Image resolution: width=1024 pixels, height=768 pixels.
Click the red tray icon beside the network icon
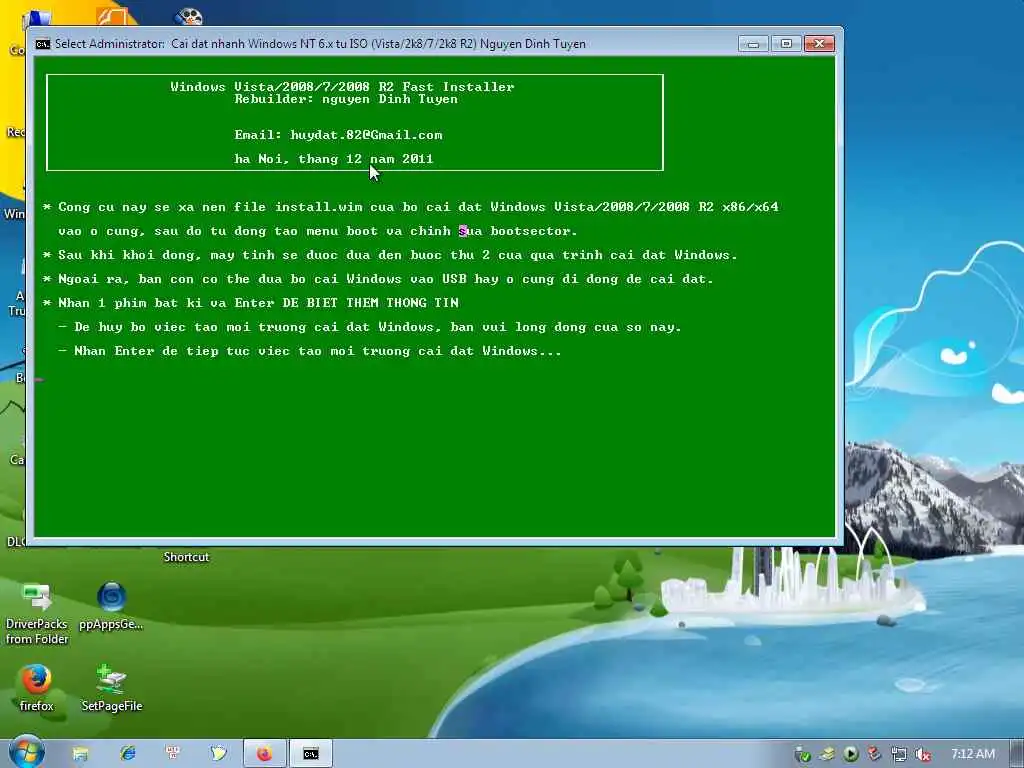tap(874, 755)
